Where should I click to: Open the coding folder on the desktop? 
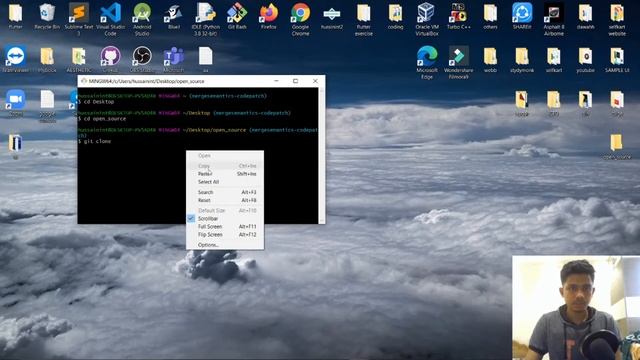tap(395, 16)
